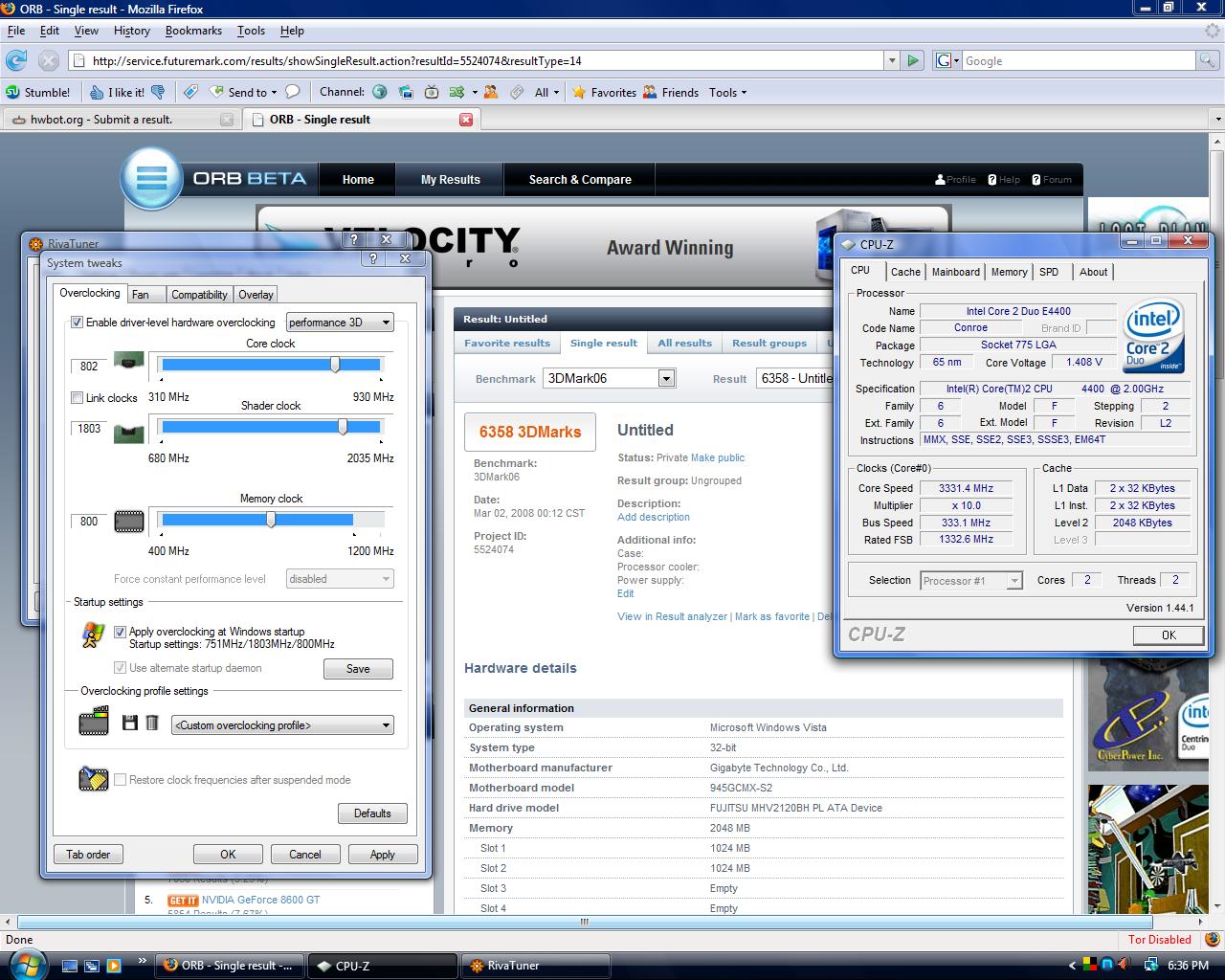1225x980 pixels.
Task: Click the Make public link
Action: (x=718, y=457)
